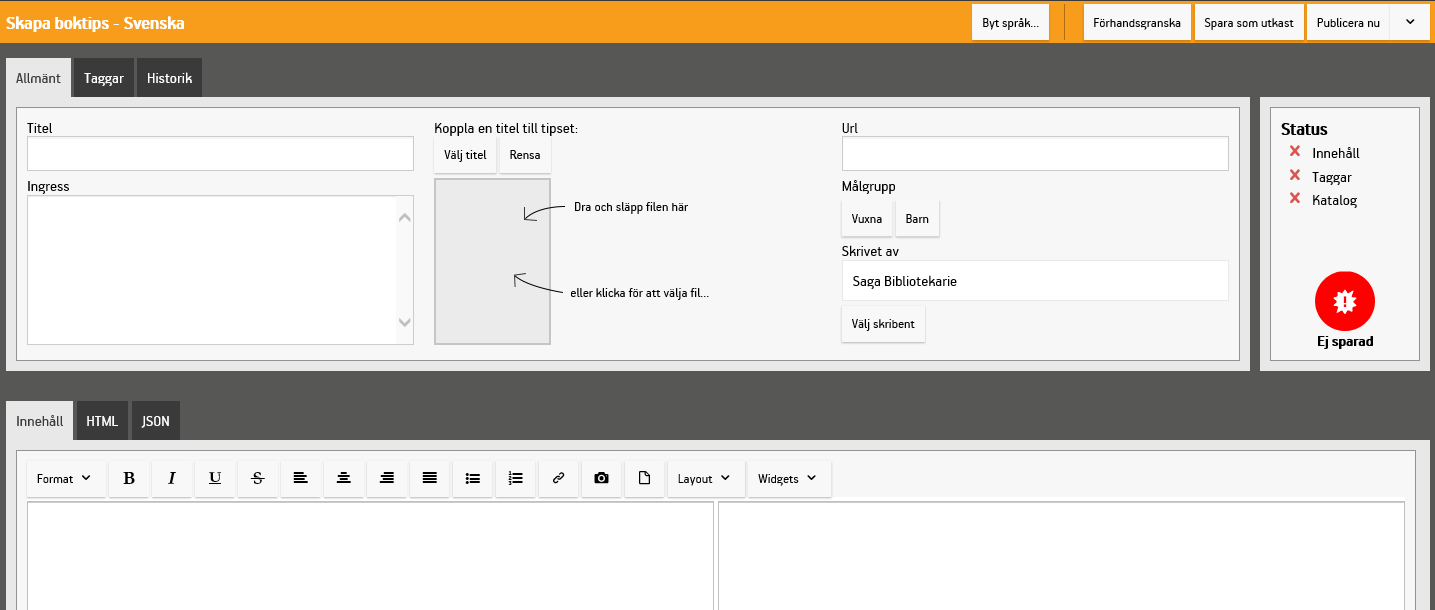Insert image with camera icon
Screen dimensions: 1435x610
tap(601, 479)
